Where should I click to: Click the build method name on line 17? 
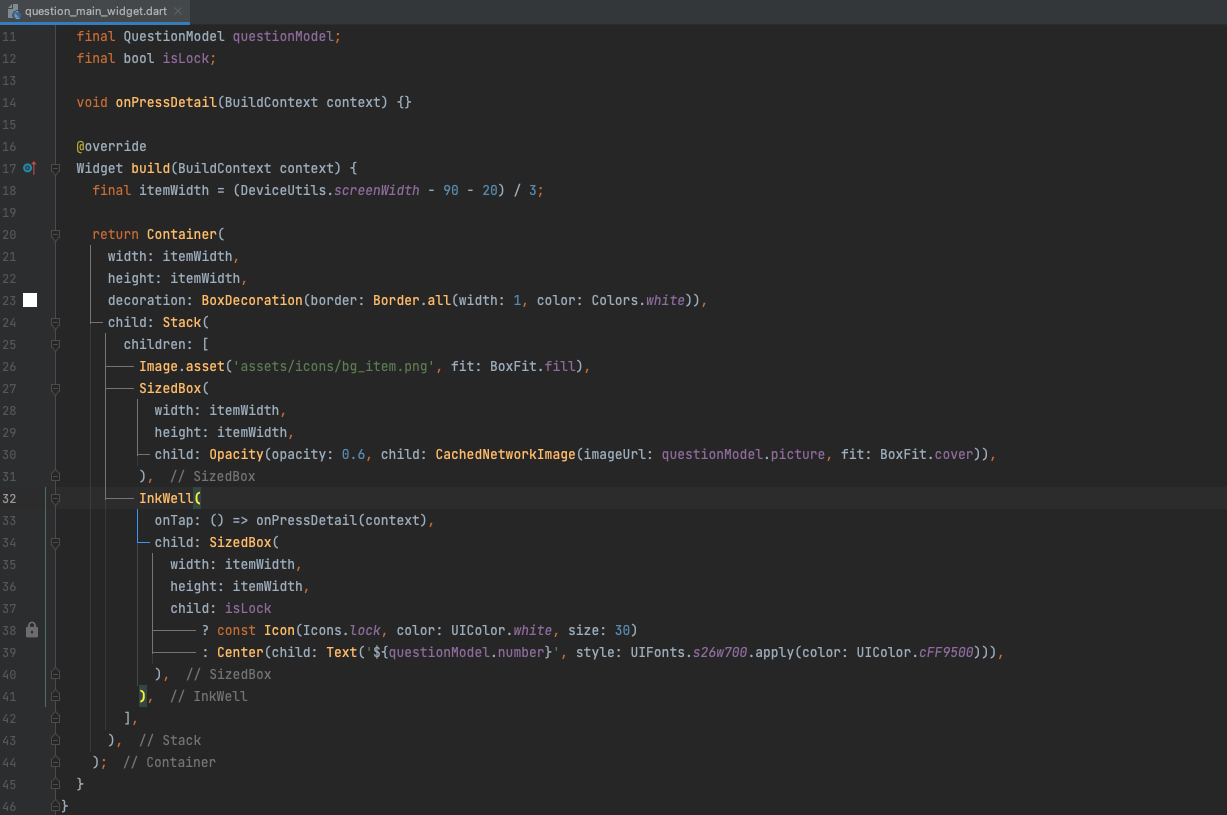(150, 168)
